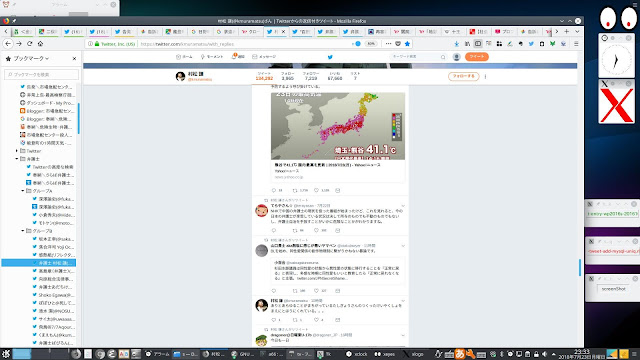Open Twitter メッセージ messages link
640x360 pixels.
(264, 57)
